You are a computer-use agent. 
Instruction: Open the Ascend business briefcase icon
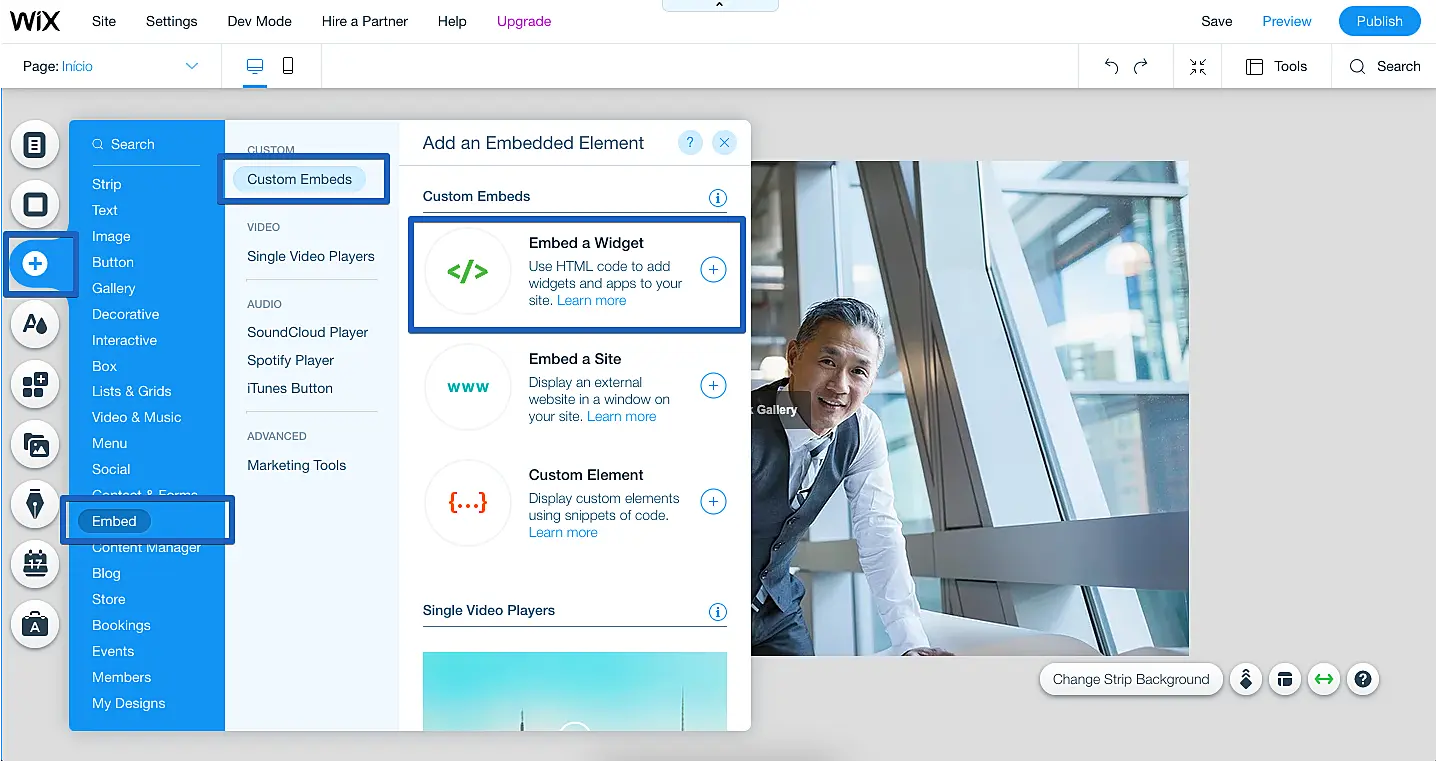click(x=35, y=624)
